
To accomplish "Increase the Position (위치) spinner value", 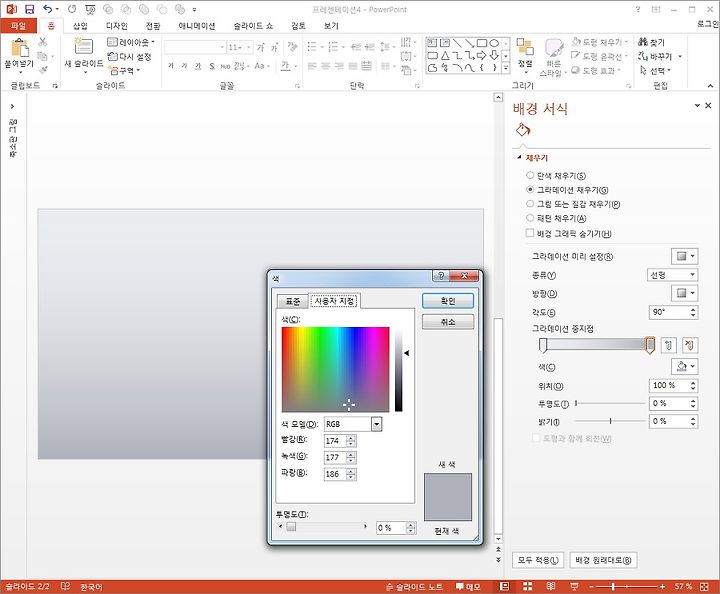I will point(693,382).
